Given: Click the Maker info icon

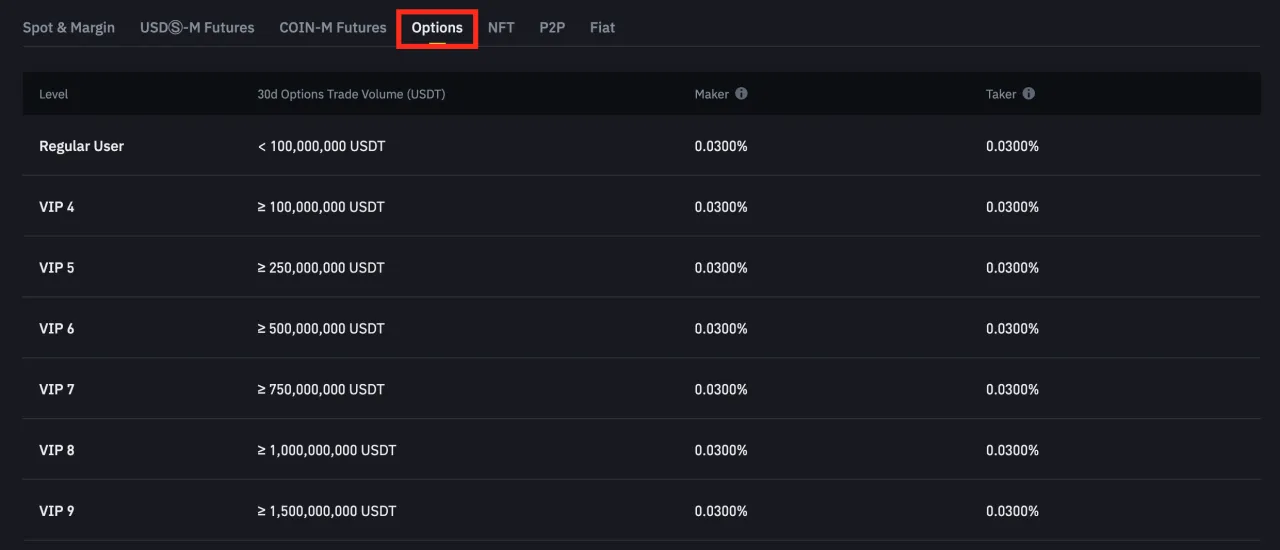Looking at the screenshot, I should 741,93.
